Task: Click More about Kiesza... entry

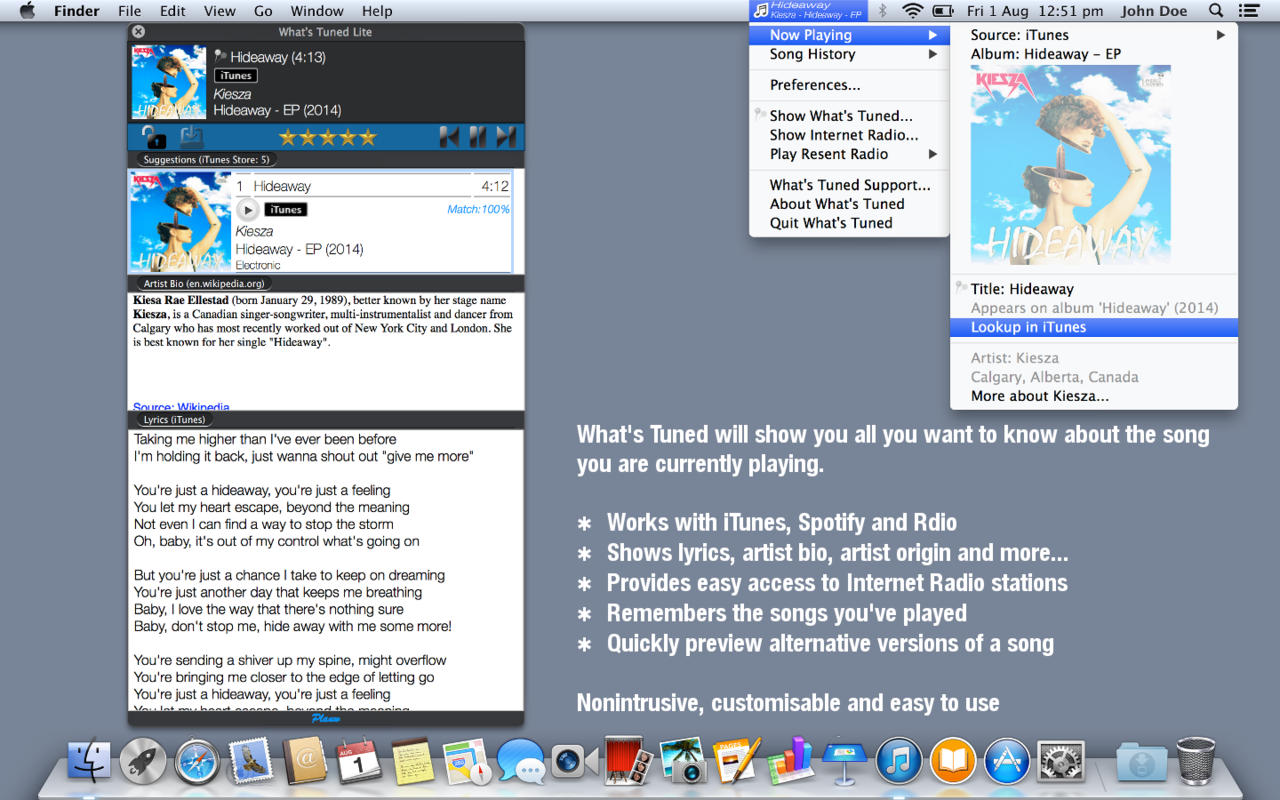Action: pyautogui.click(x=1039, y=396)
